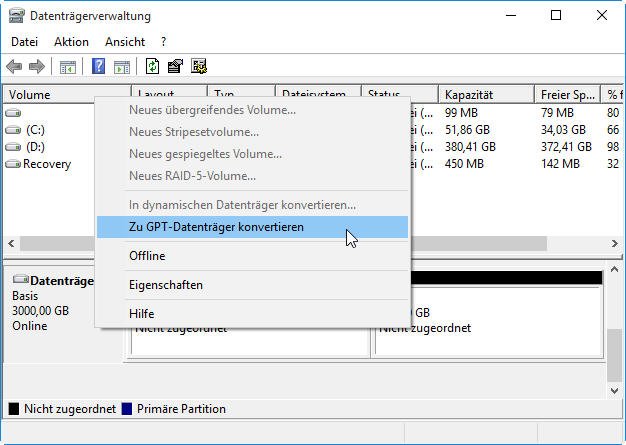Choose Offline in the context menu
The image size is (626, 445).
[x=252, y=255]
